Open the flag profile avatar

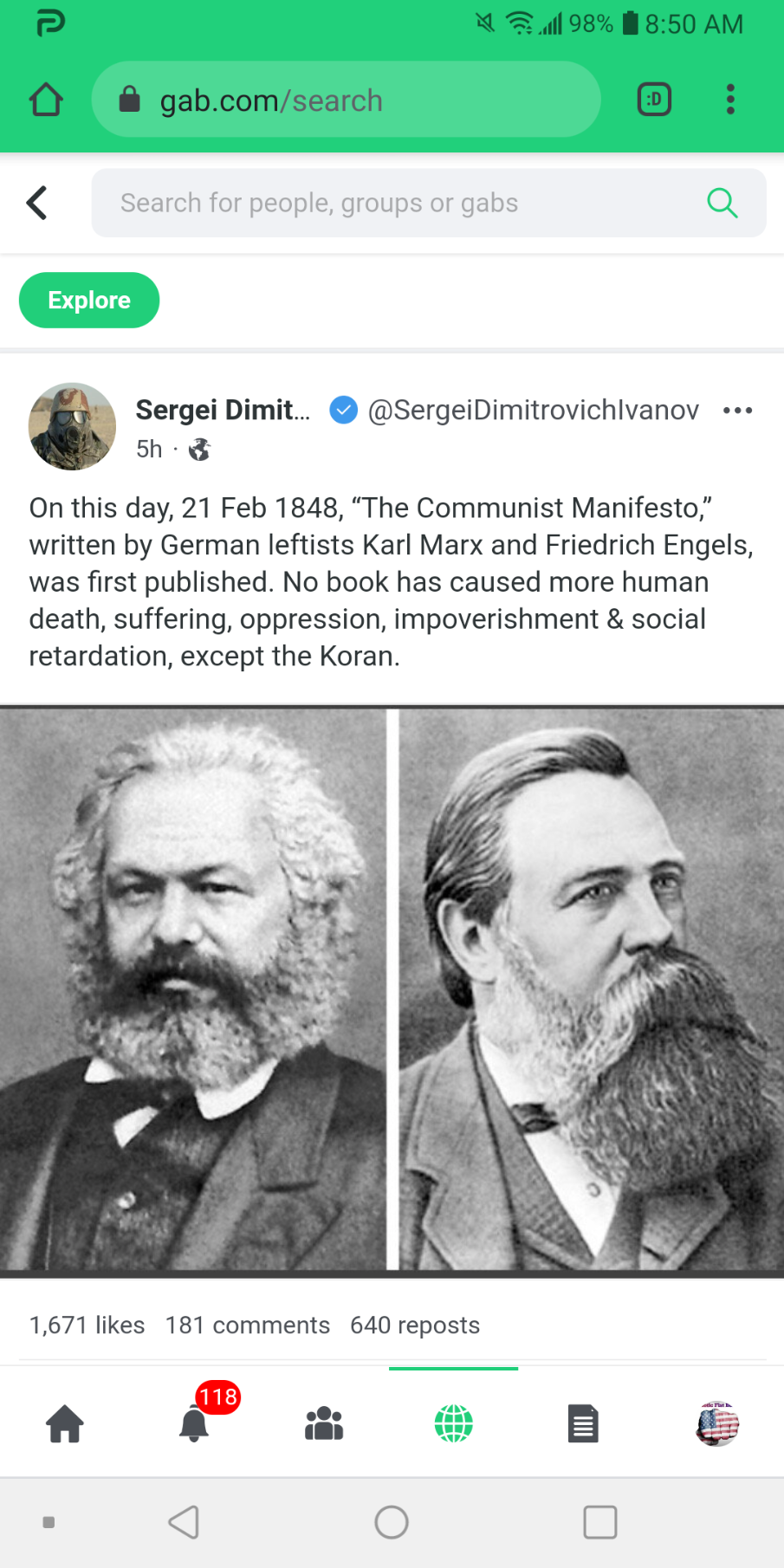coord(717,1423)
